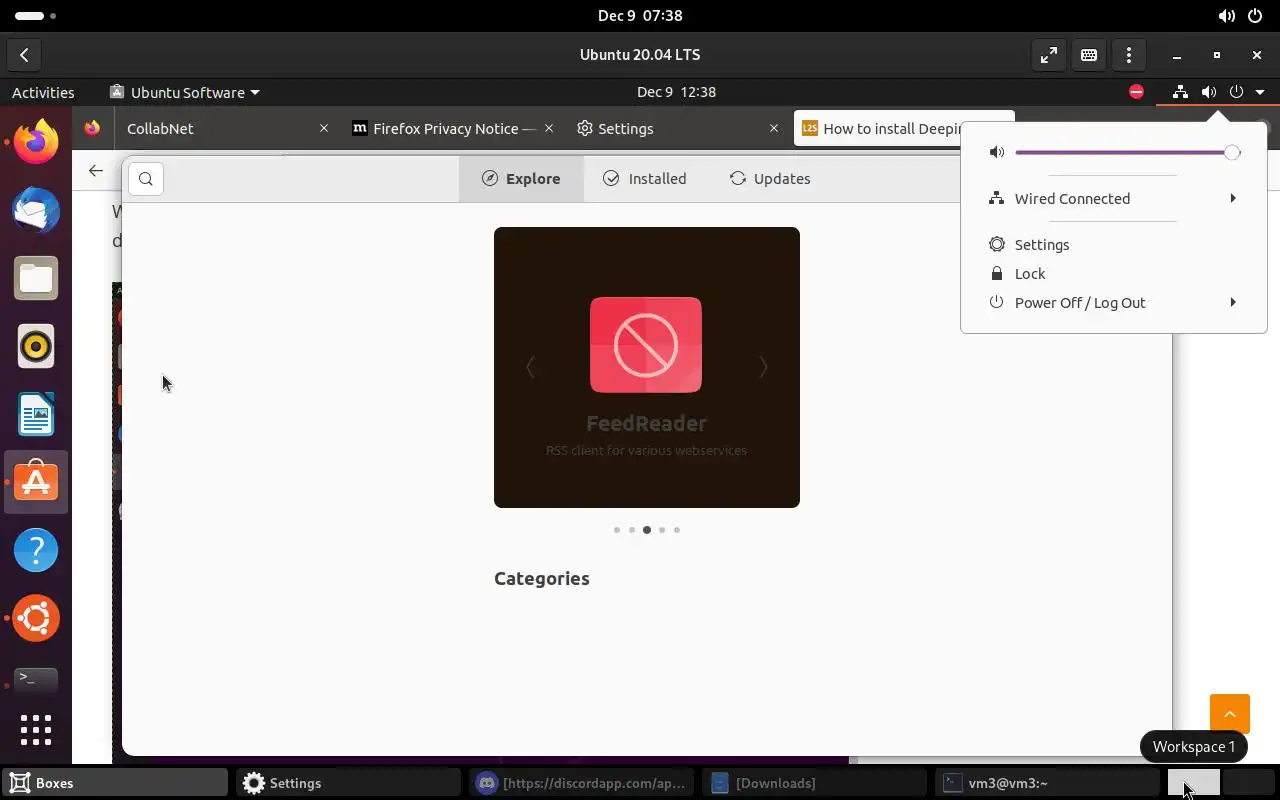Switch to the Updates tab
The width and height of the screenshot is (1280, 800).
pyautogui.click(x=770, y=179)
